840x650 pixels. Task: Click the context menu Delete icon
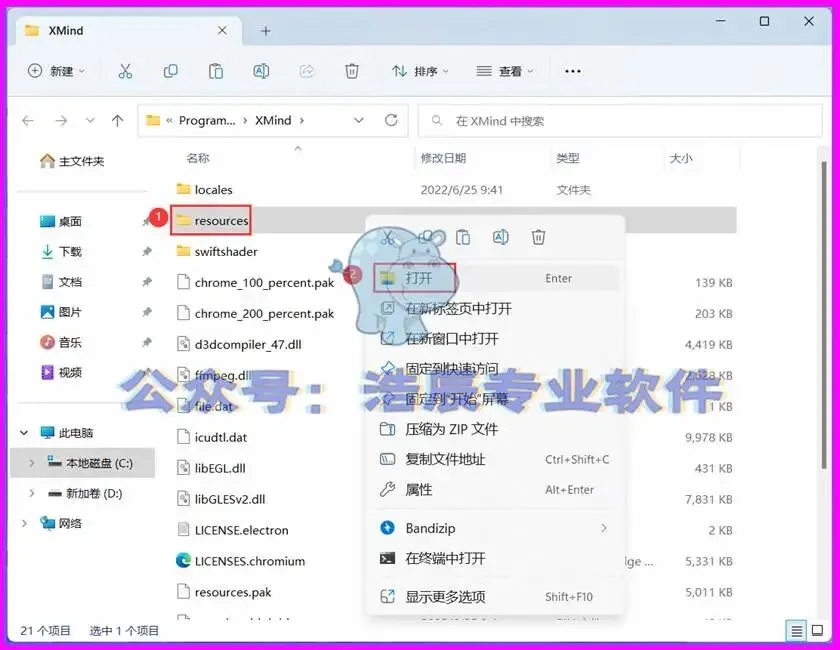point(538,237)
